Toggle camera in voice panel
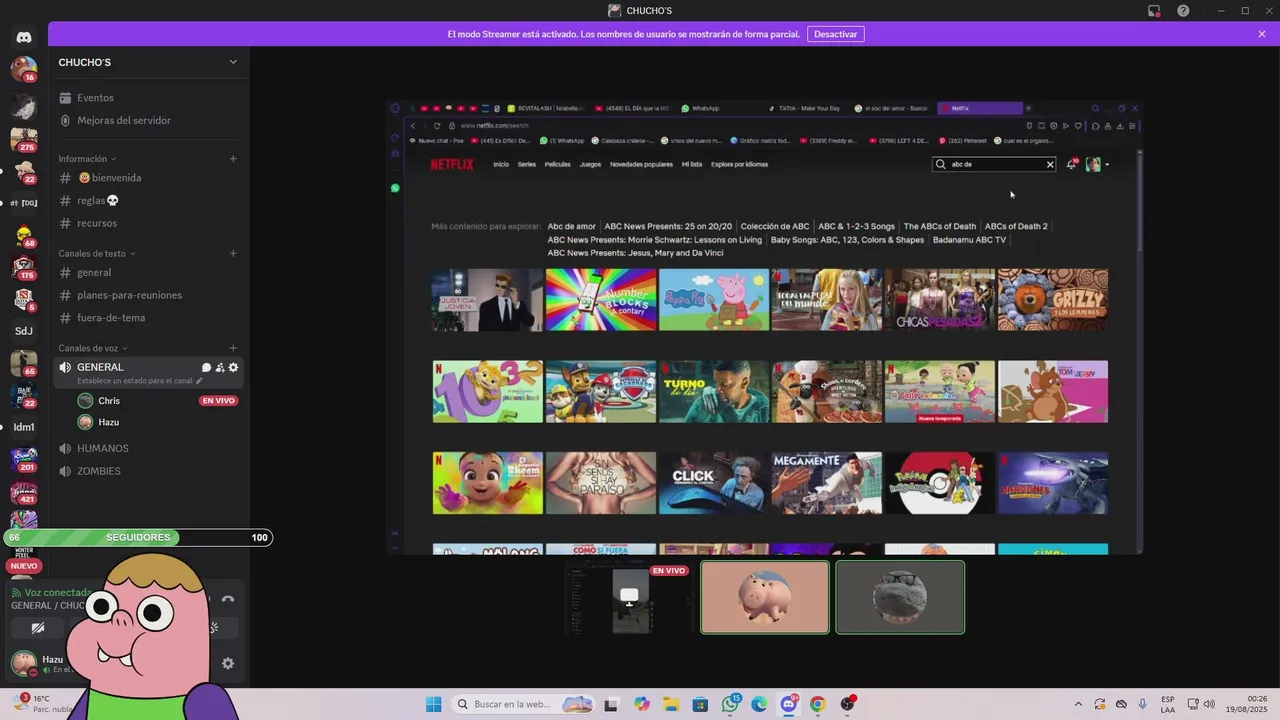The image size is (1280, 720). point(38,628)
